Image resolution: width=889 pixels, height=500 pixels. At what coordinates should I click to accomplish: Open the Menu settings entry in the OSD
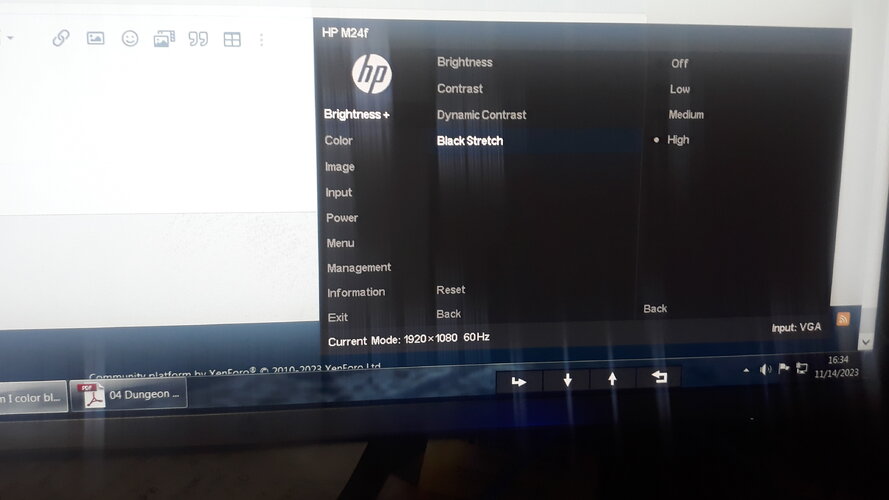coord(340,243)
